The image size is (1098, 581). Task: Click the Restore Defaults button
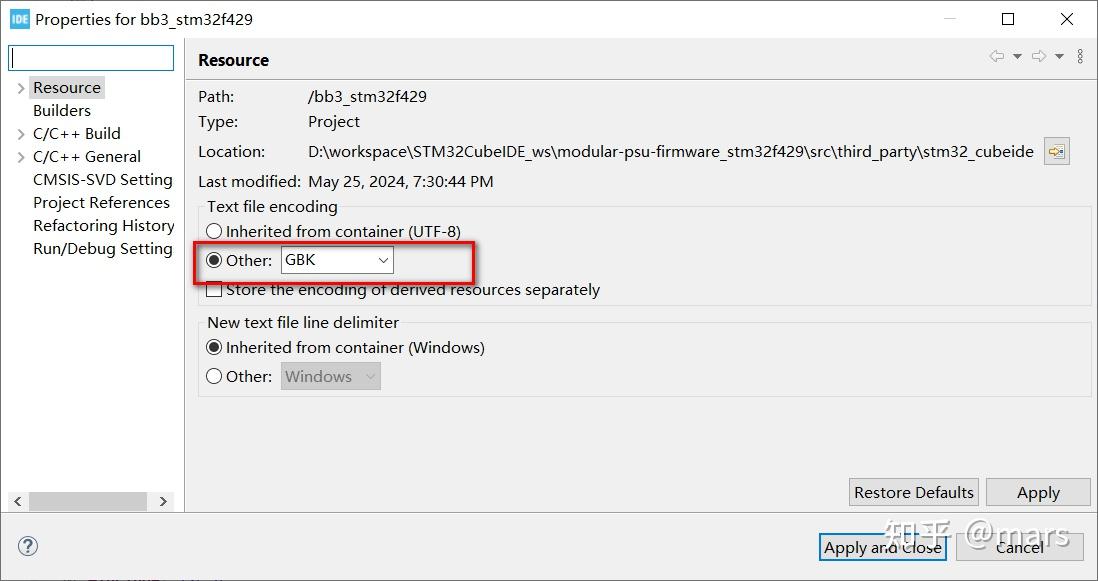[x=913, y=492]
